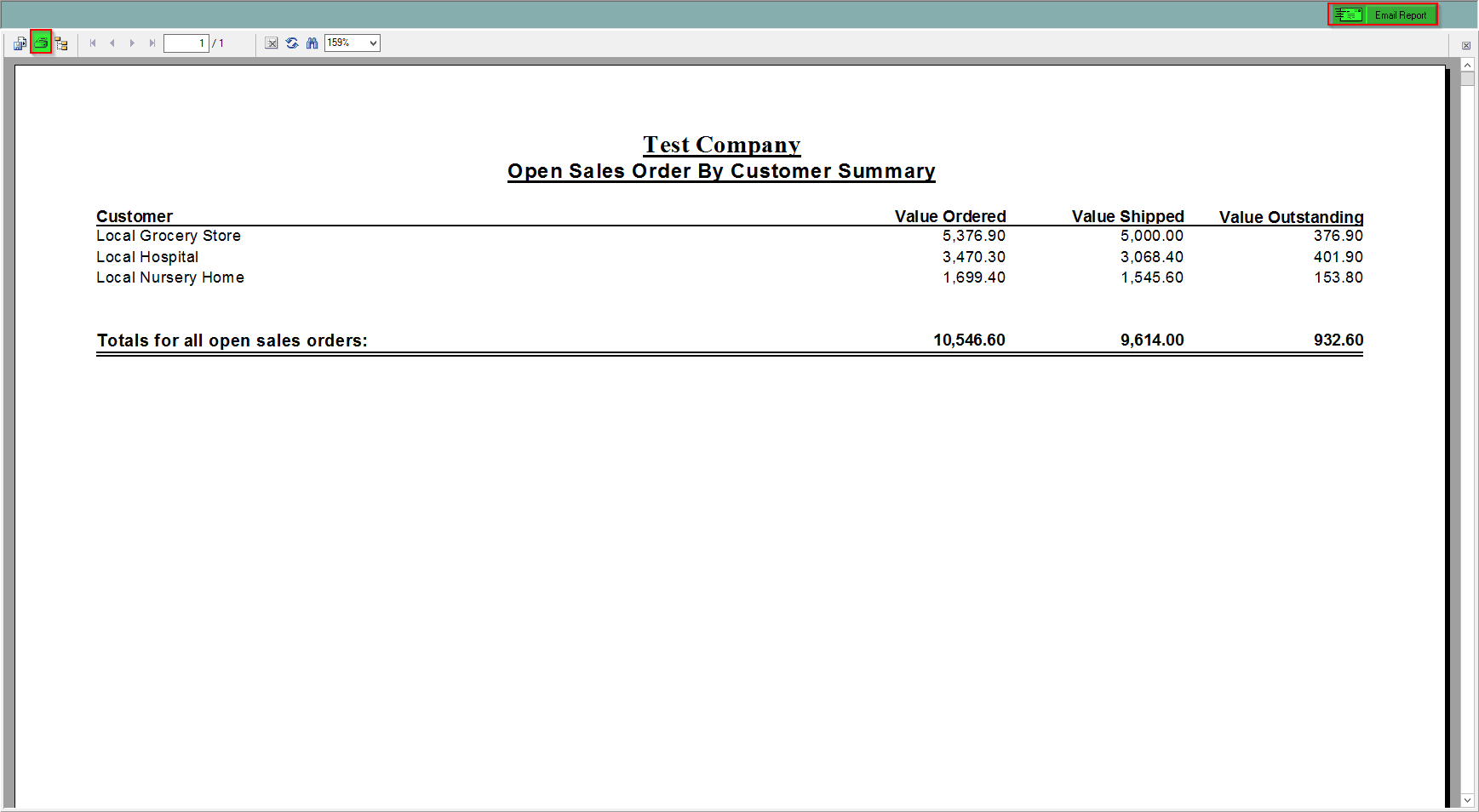Image resolution: width=1479 pixels, height=812 pixels.
Task: Toggle the group tree icon
Action: click(x=61, y=43)
